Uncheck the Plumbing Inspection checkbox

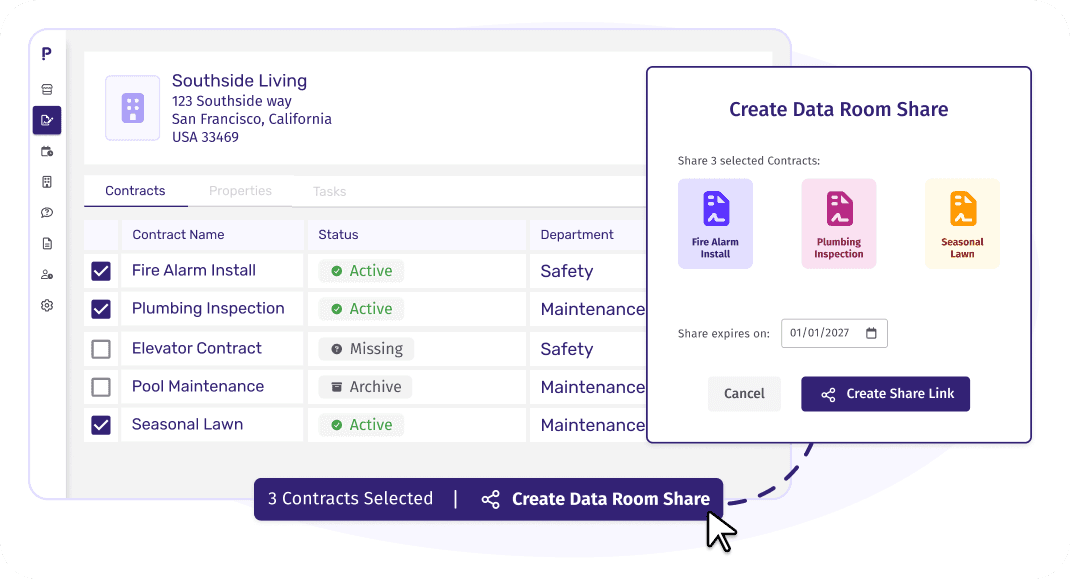coord(101,309)
